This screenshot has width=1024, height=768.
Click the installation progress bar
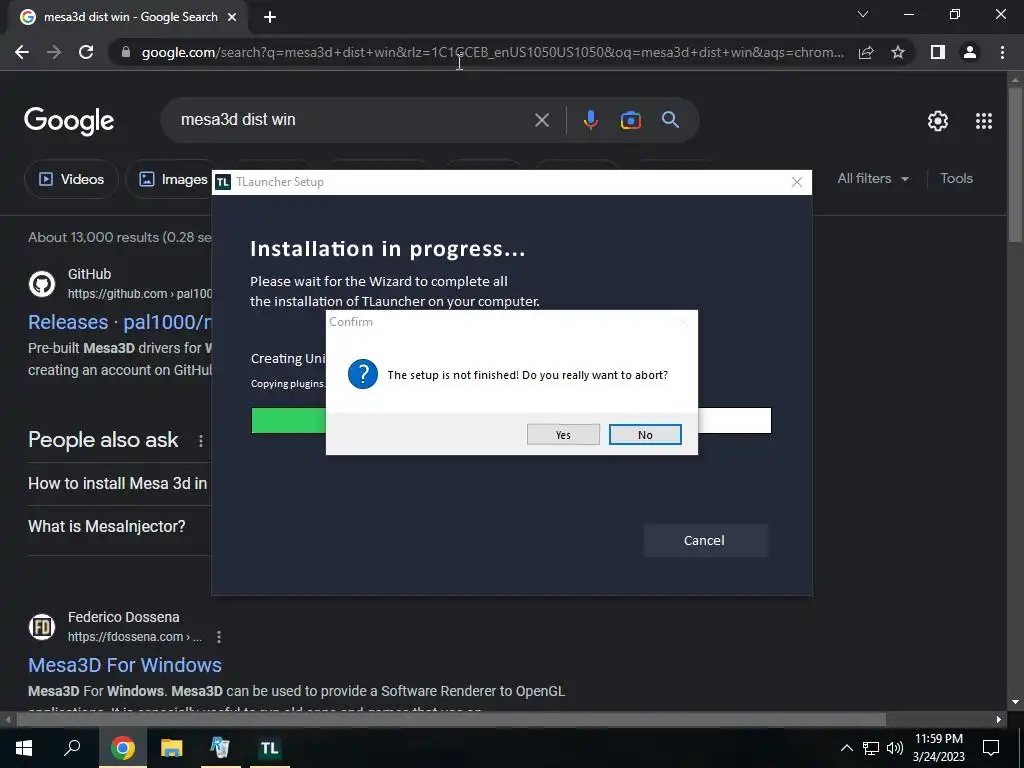(511, 421)
